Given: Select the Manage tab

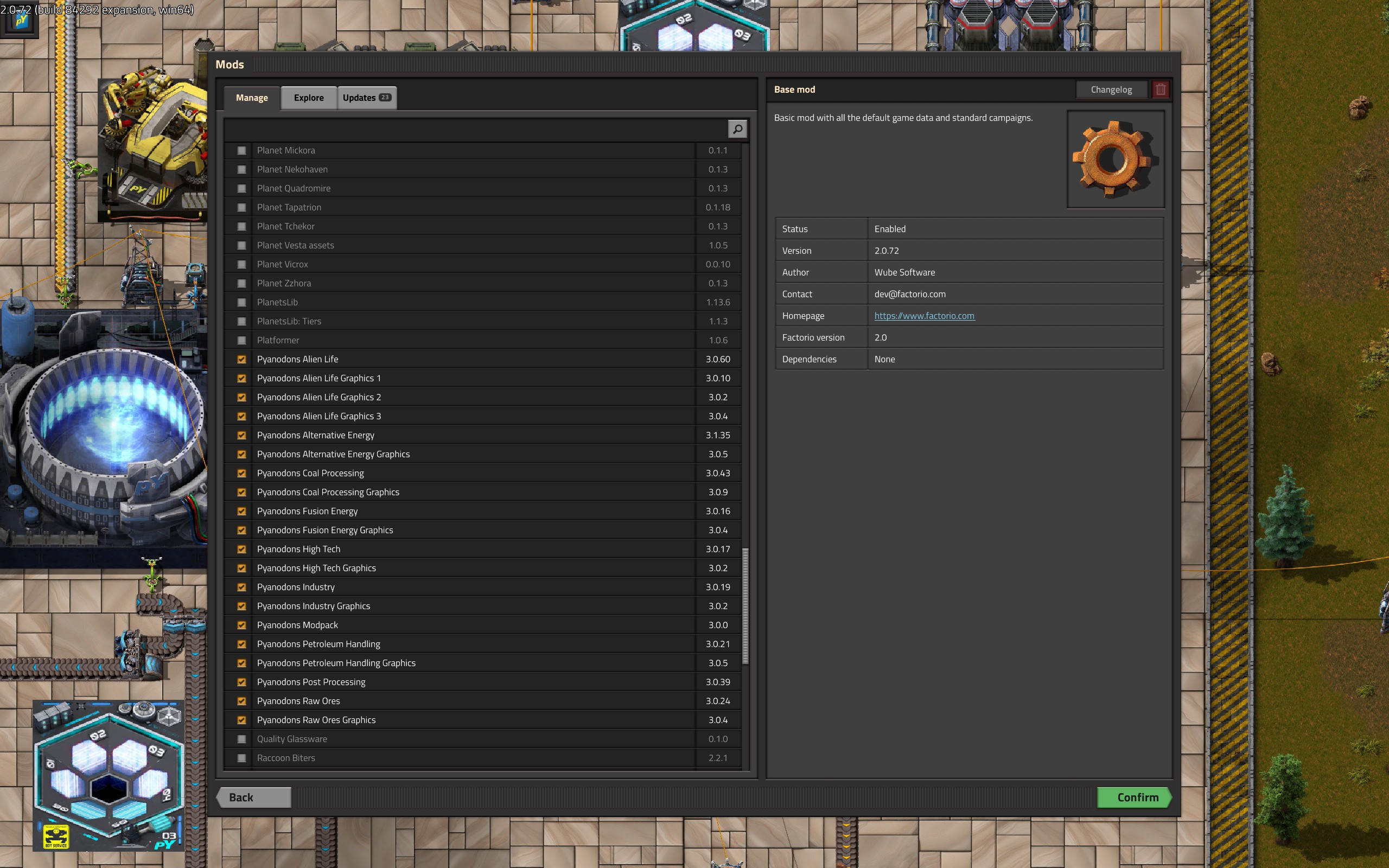Looking at the screenshot, I should click(251, 98).
